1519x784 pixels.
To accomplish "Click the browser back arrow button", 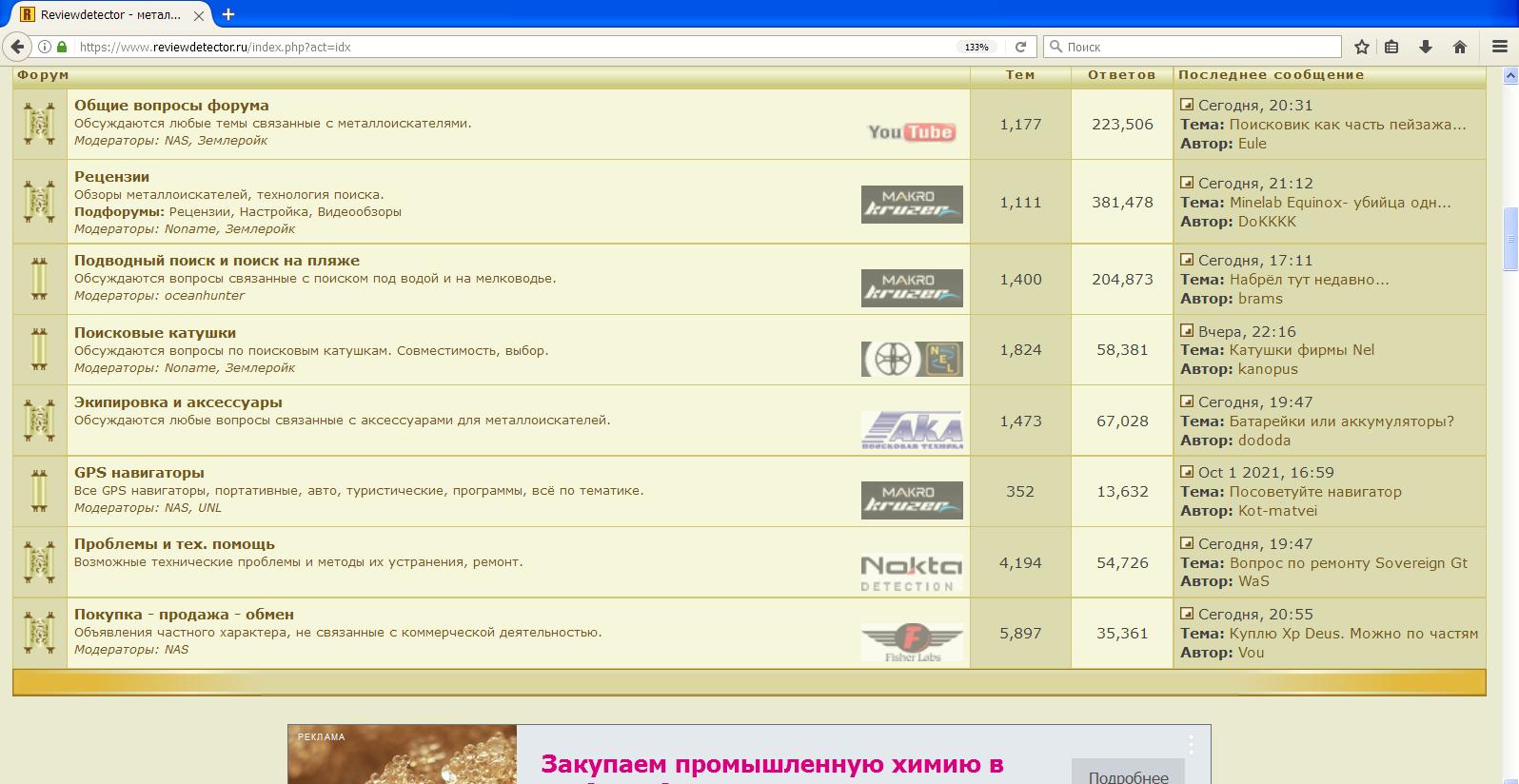I will [17, 47].
